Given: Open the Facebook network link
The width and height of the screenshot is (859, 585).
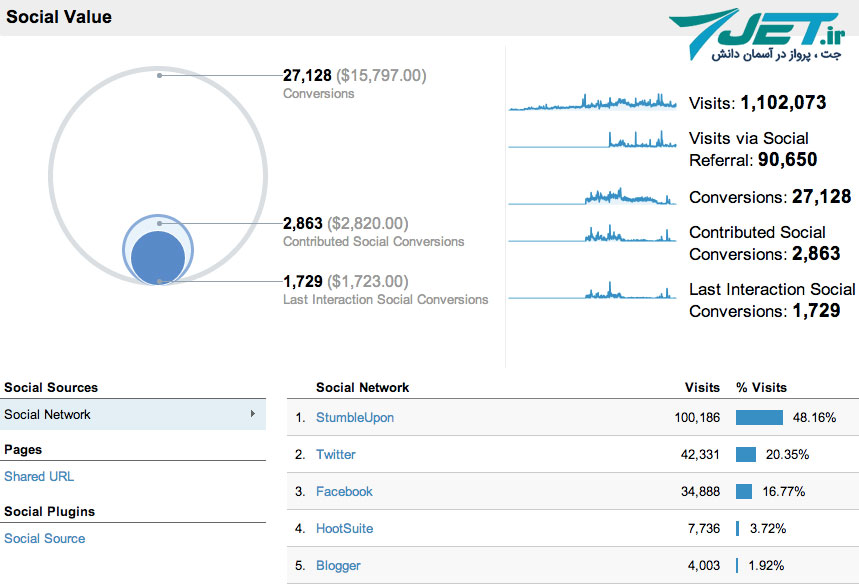Looking at the screenshot, I should [x=344, y=491].
